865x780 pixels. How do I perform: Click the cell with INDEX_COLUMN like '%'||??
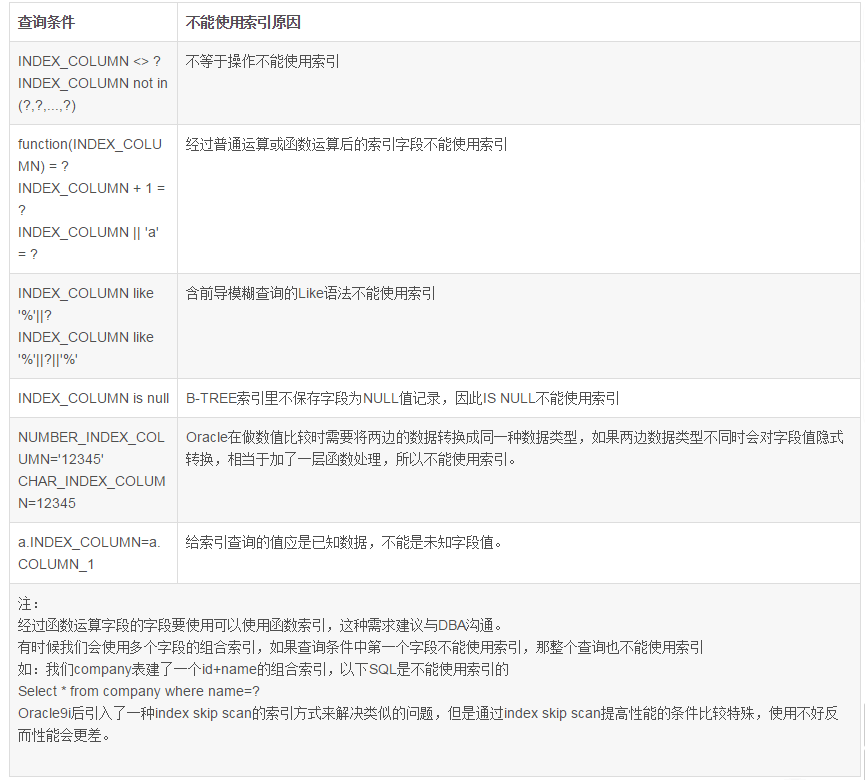coord(93,326)
